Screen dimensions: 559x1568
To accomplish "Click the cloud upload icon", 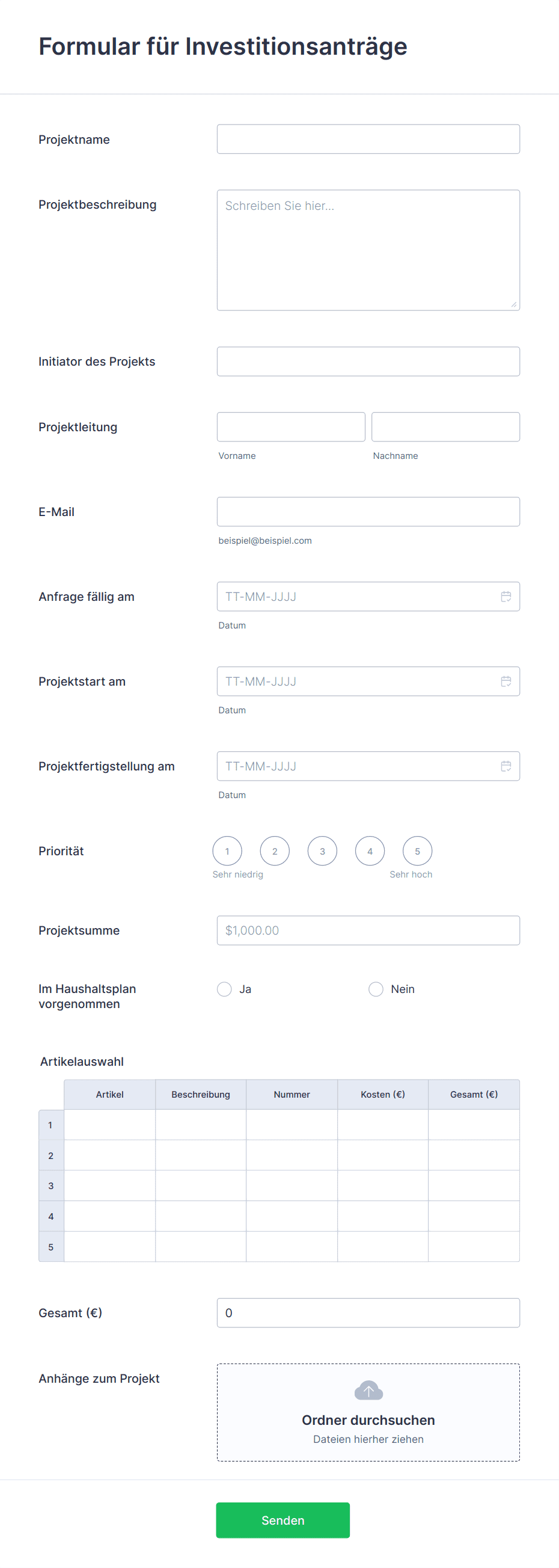I will pyautogui.click(x=368, y=1389).
